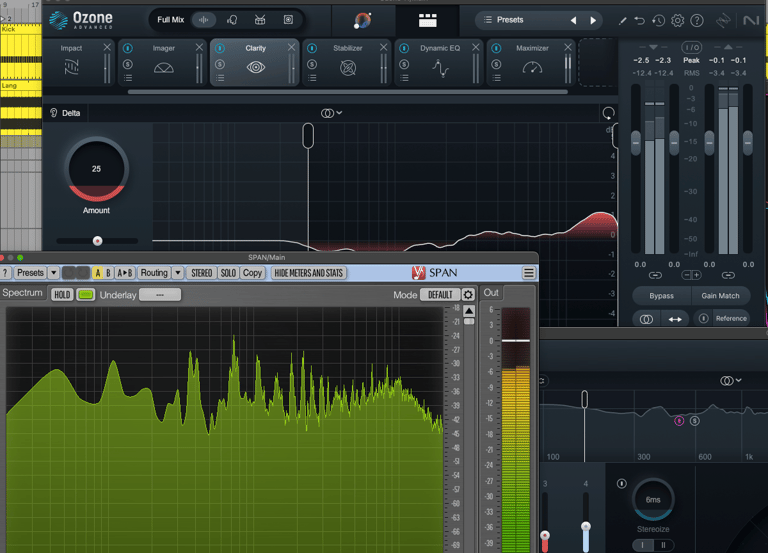Toggle Clarity module power button
The image size is (768, 553).
pos(220,48)
